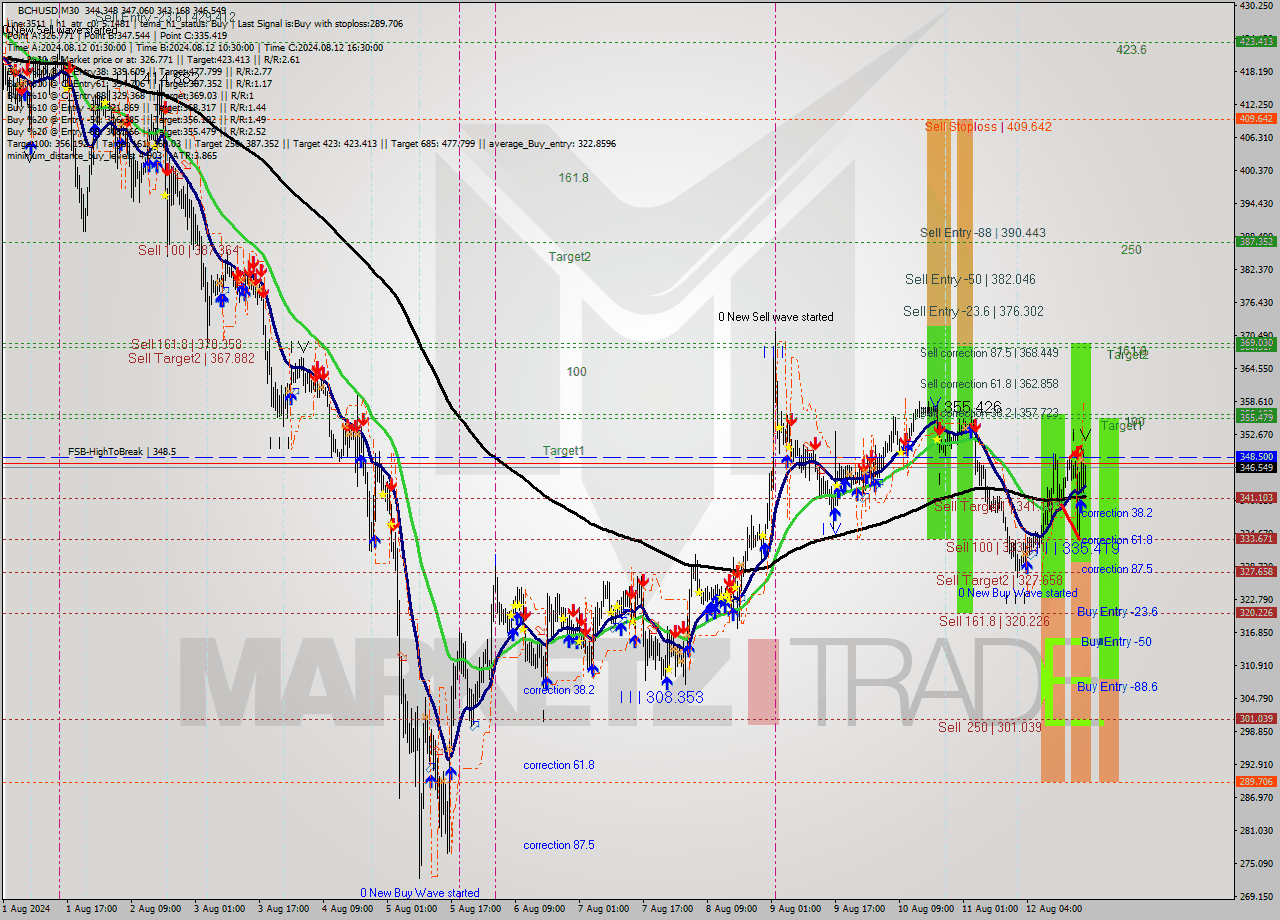Select the 'Sell Entry -50 | 382.046' label
The width and height of the screenshot is (1280, 920).
pyautogui.click(x=970, y=280)
